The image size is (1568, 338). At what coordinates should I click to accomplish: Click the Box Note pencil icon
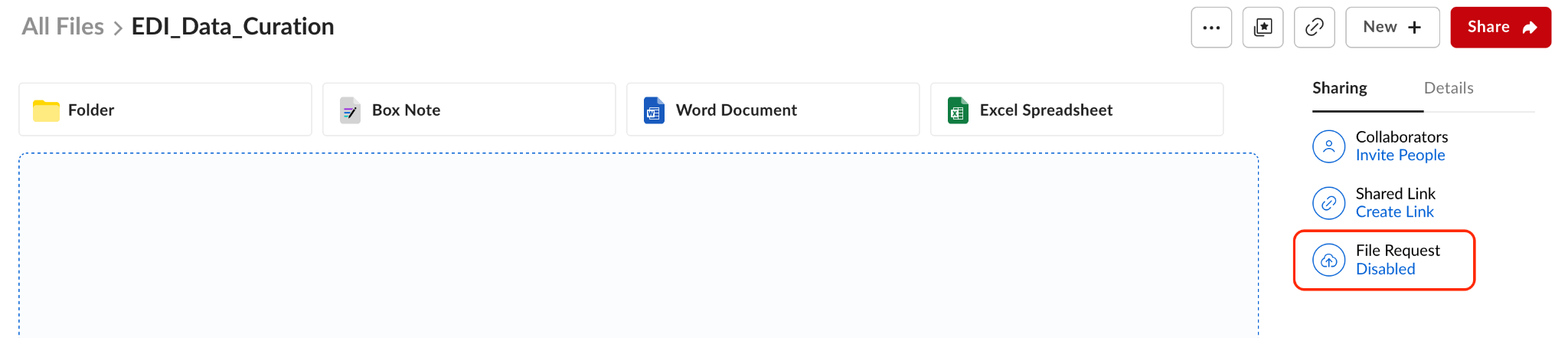click(350, 110)
